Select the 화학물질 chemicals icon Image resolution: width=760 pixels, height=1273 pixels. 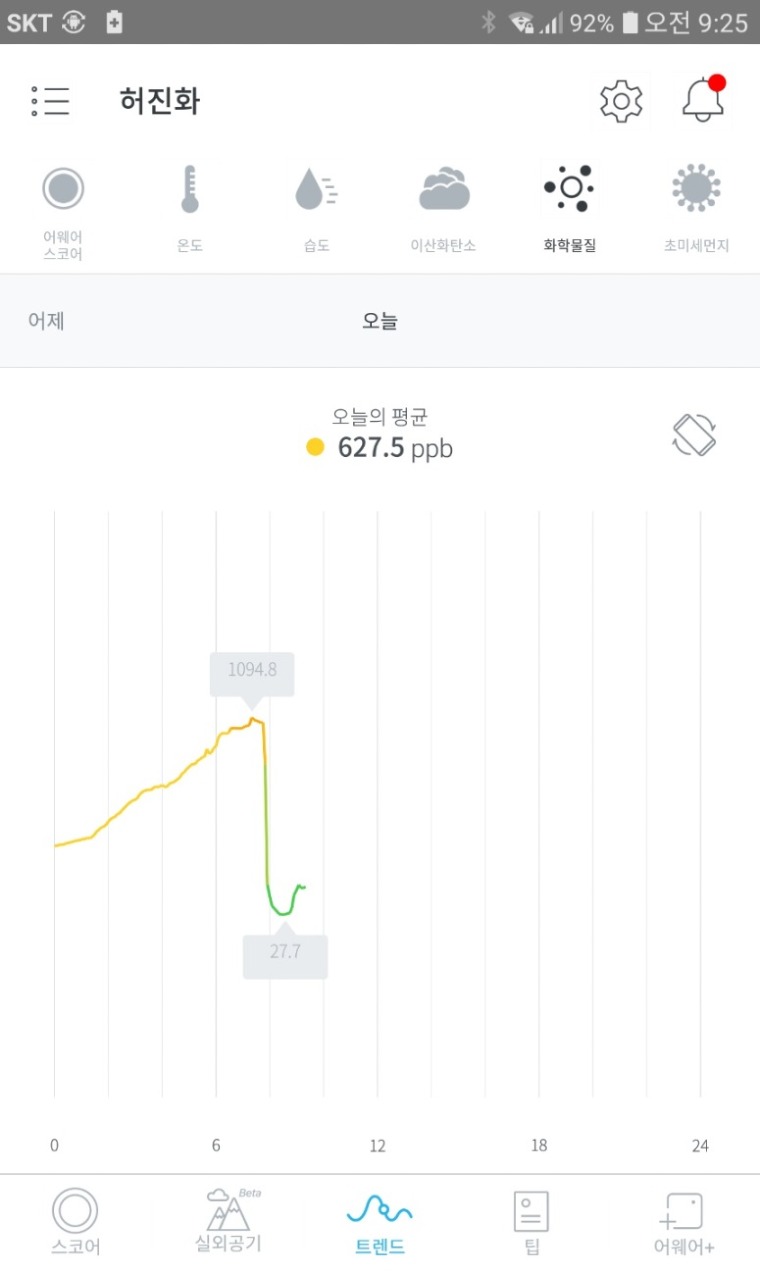coord(569,188)
